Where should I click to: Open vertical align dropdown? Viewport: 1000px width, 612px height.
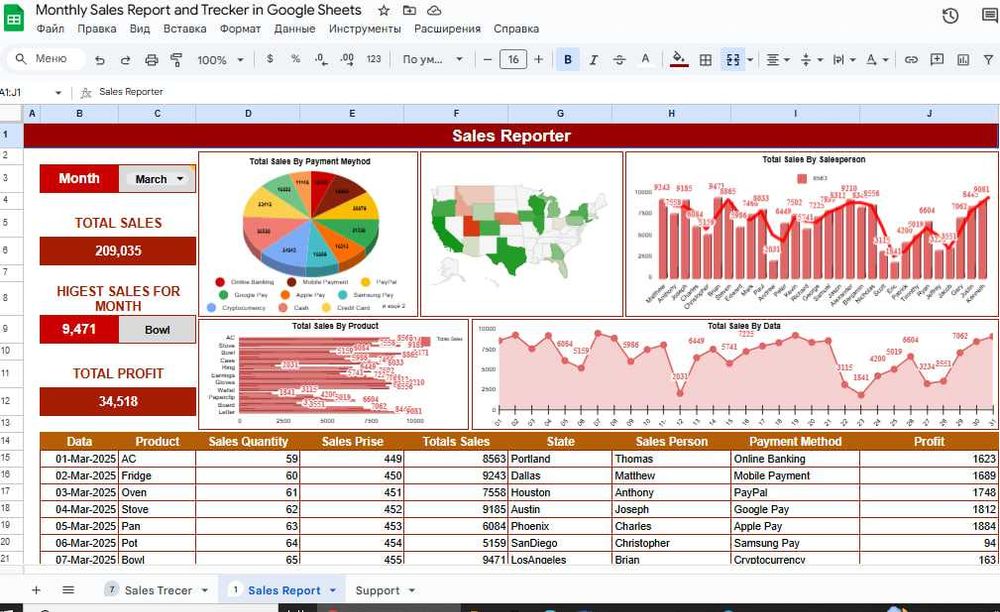point(811,59)
